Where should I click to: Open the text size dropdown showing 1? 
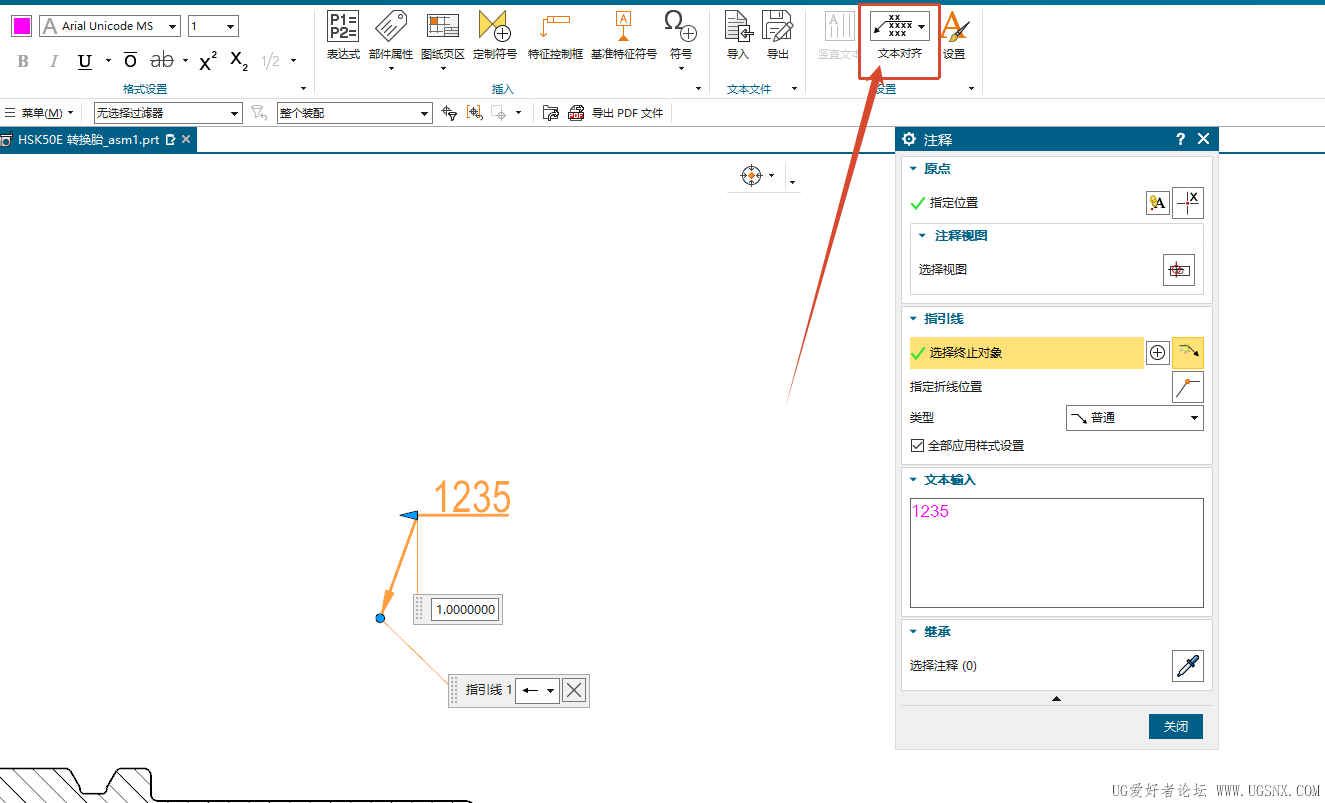click(213, 26)
